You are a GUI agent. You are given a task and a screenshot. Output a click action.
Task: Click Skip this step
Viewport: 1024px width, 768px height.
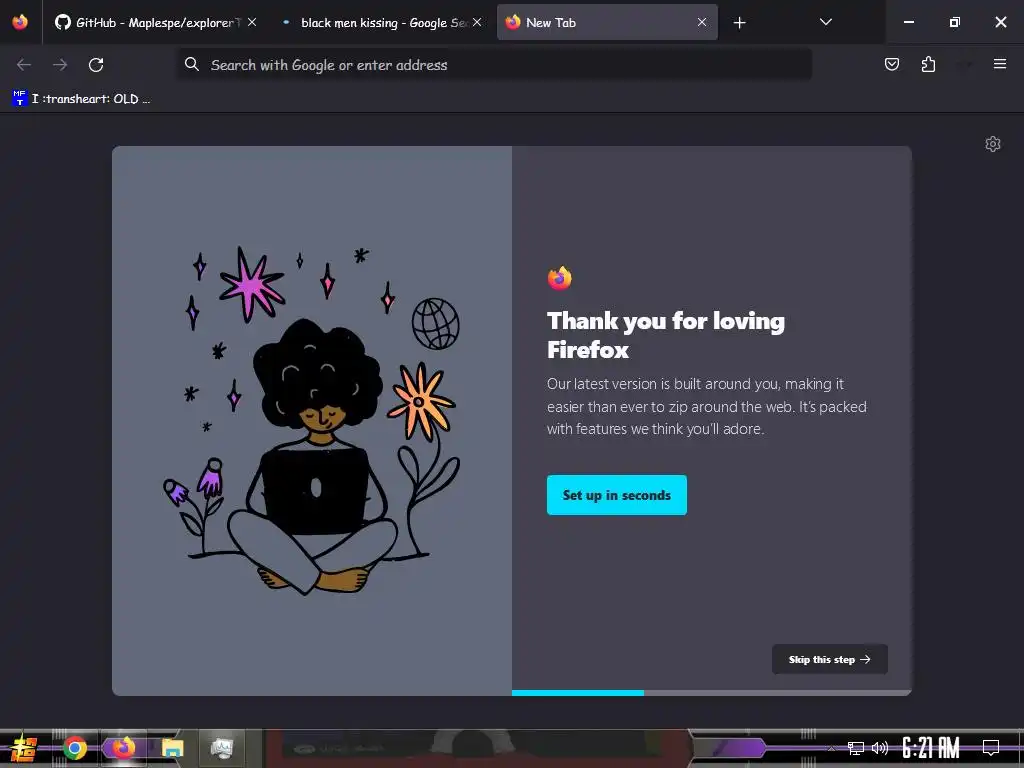(x=829, y=659)
